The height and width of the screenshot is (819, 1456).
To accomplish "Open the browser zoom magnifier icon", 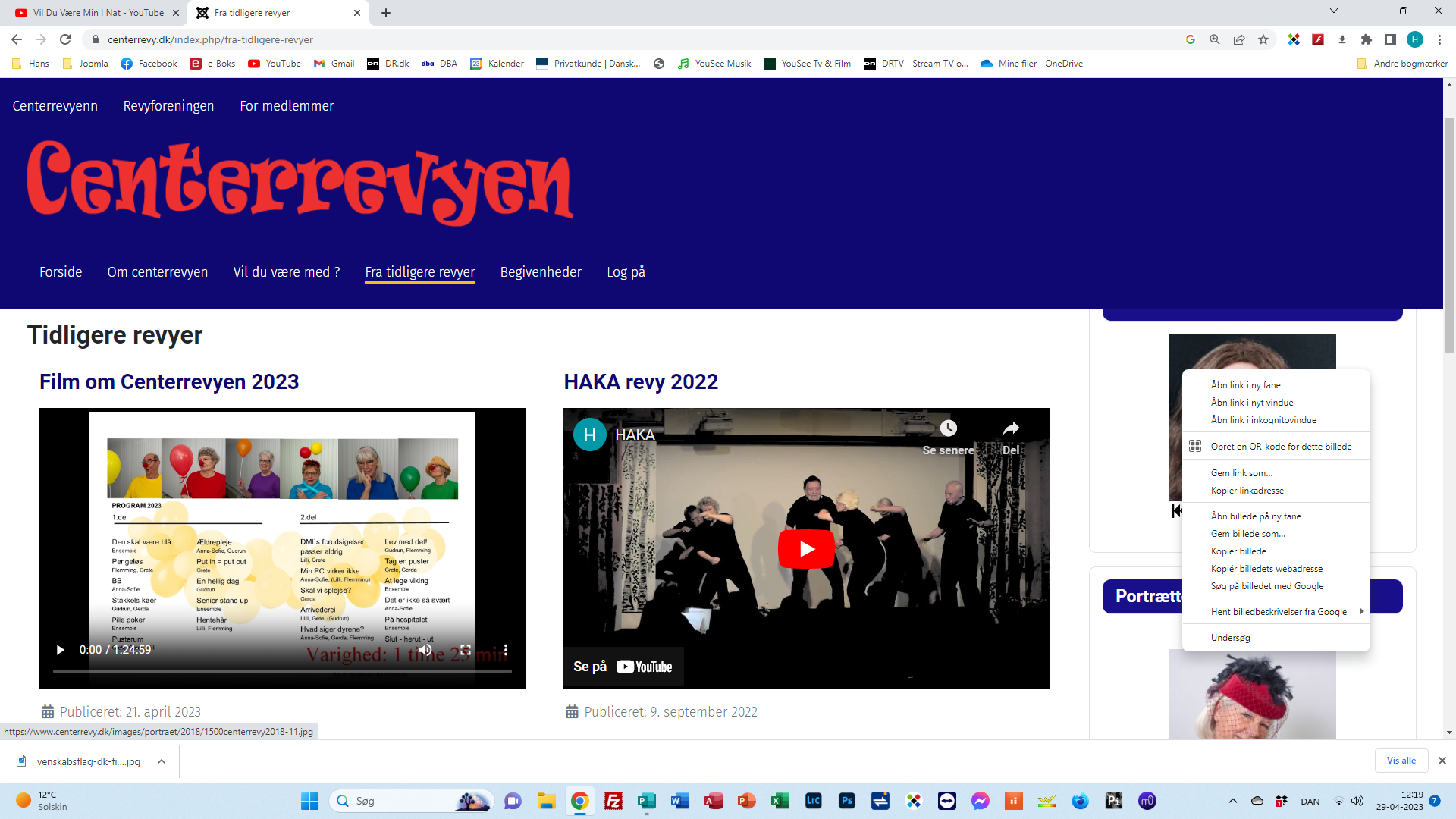I will 1215,39.
